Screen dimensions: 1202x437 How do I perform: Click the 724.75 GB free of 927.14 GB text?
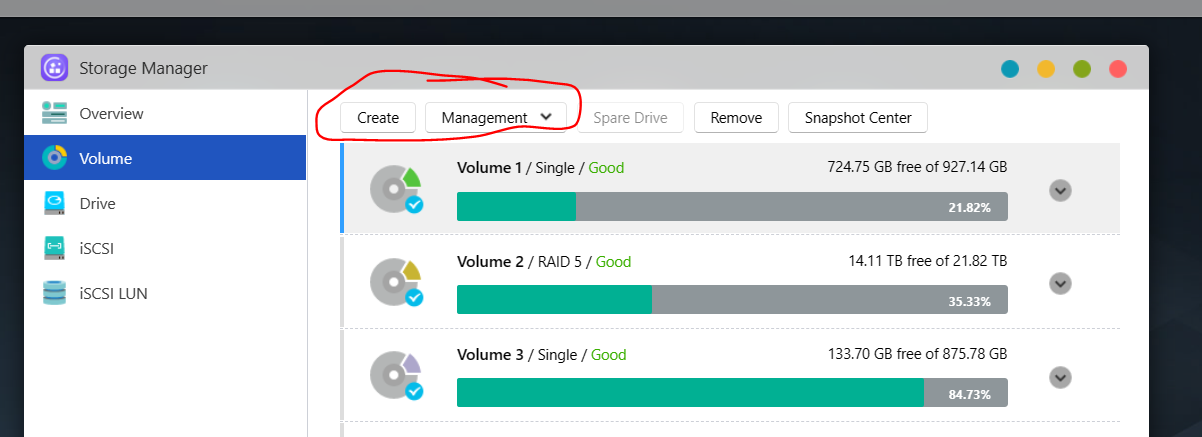point(917,167)
